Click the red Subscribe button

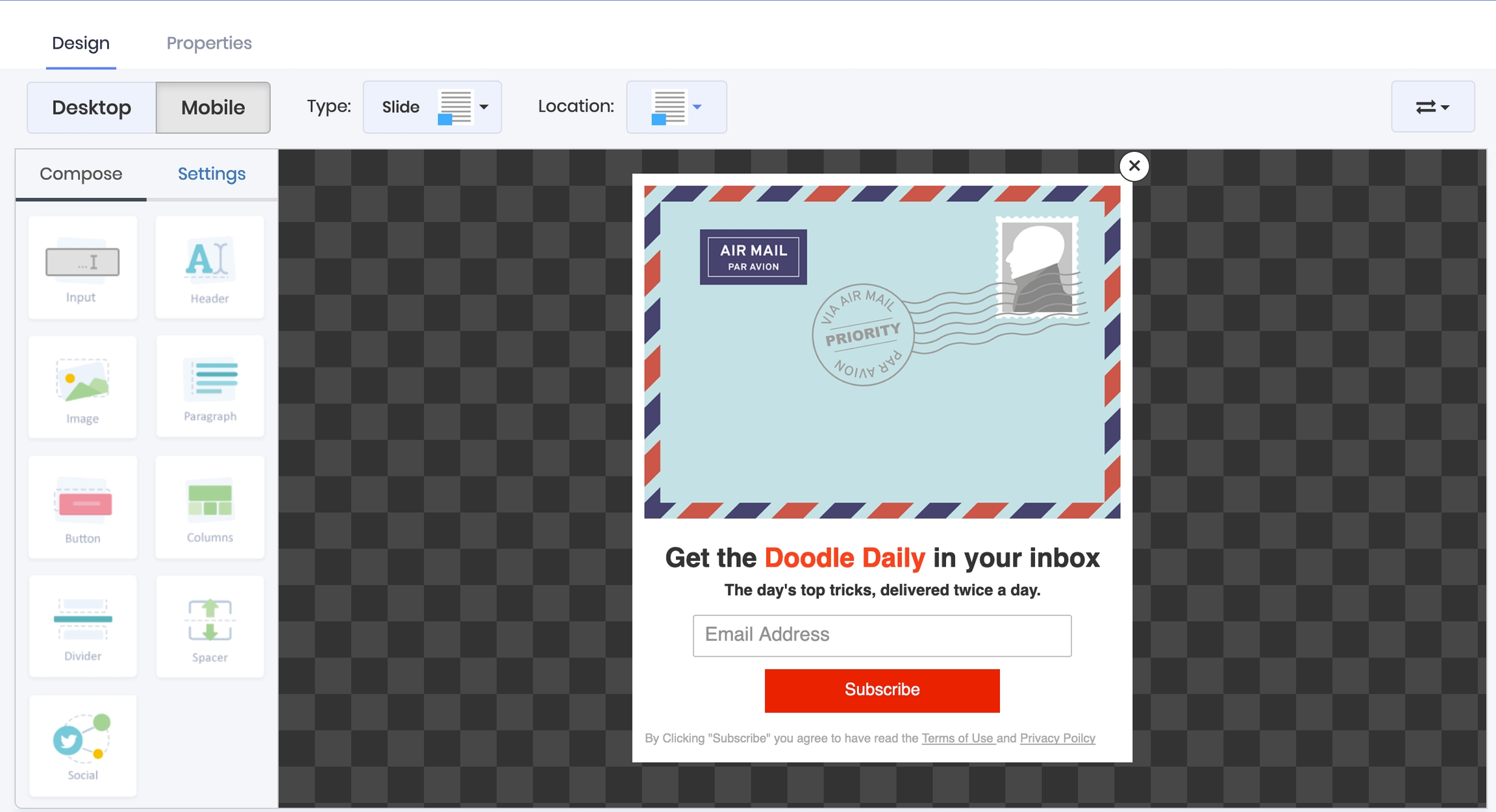(x=882, y=690)
